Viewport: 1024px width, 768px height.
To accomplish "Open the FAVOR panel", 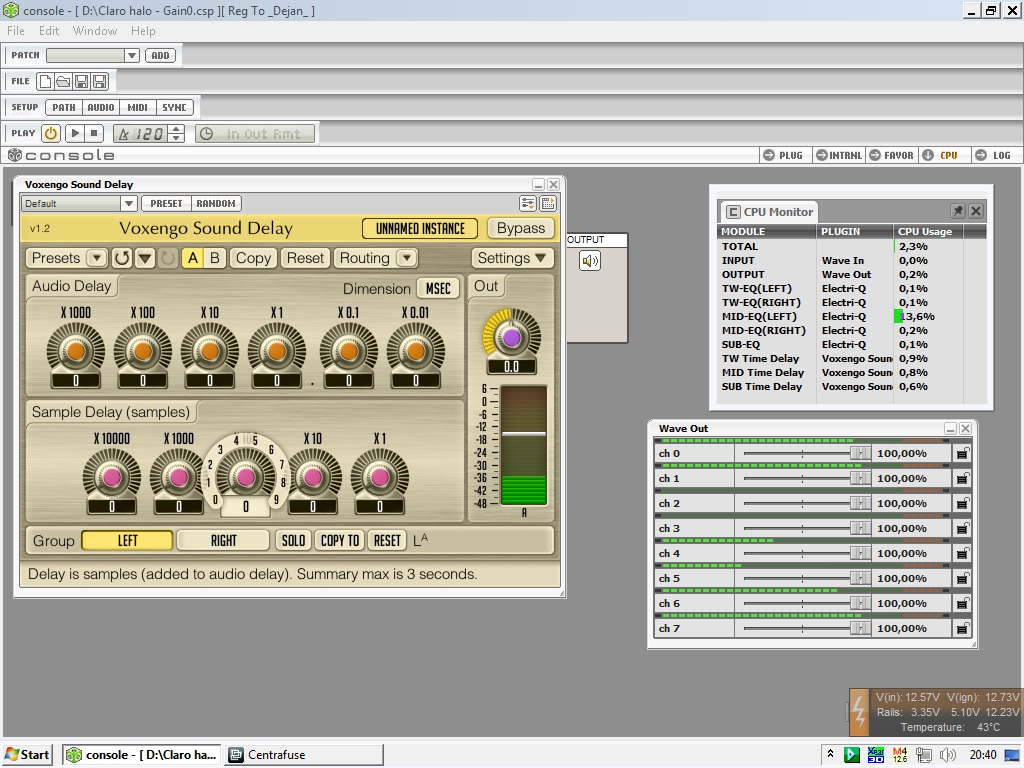I will coord(891,155).
